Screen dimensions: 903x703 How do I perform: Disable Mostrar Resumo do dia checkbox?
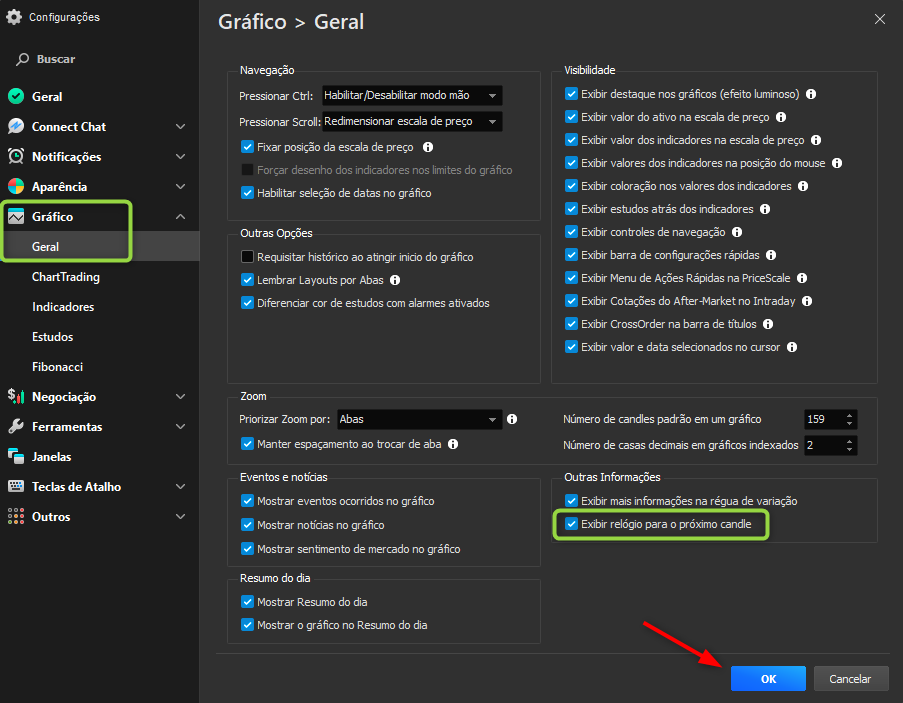click(x=247, y=602)
